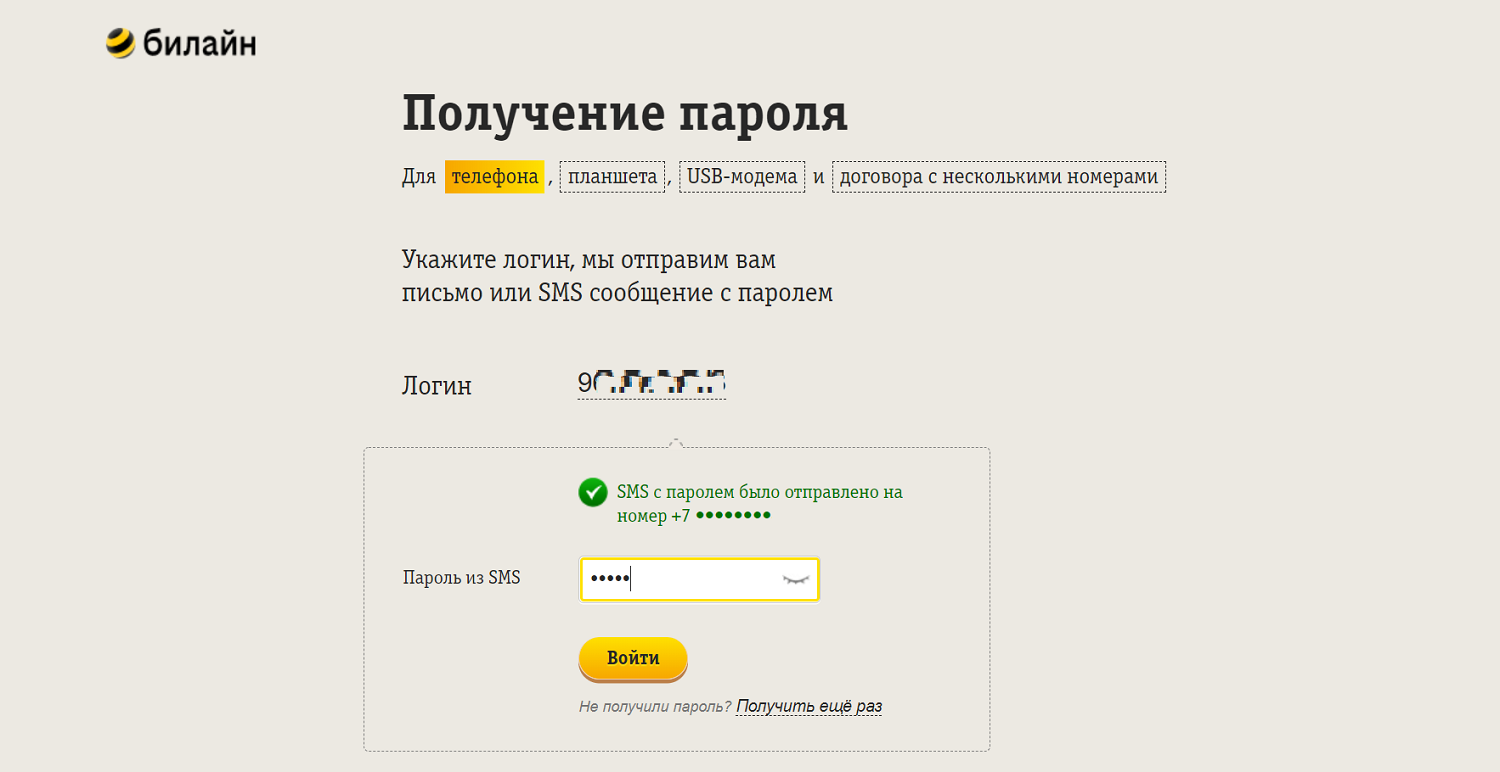1500x772 pixels.
Task: Request password again via 'Получить ещё раз'
Action: click(809, 706)
